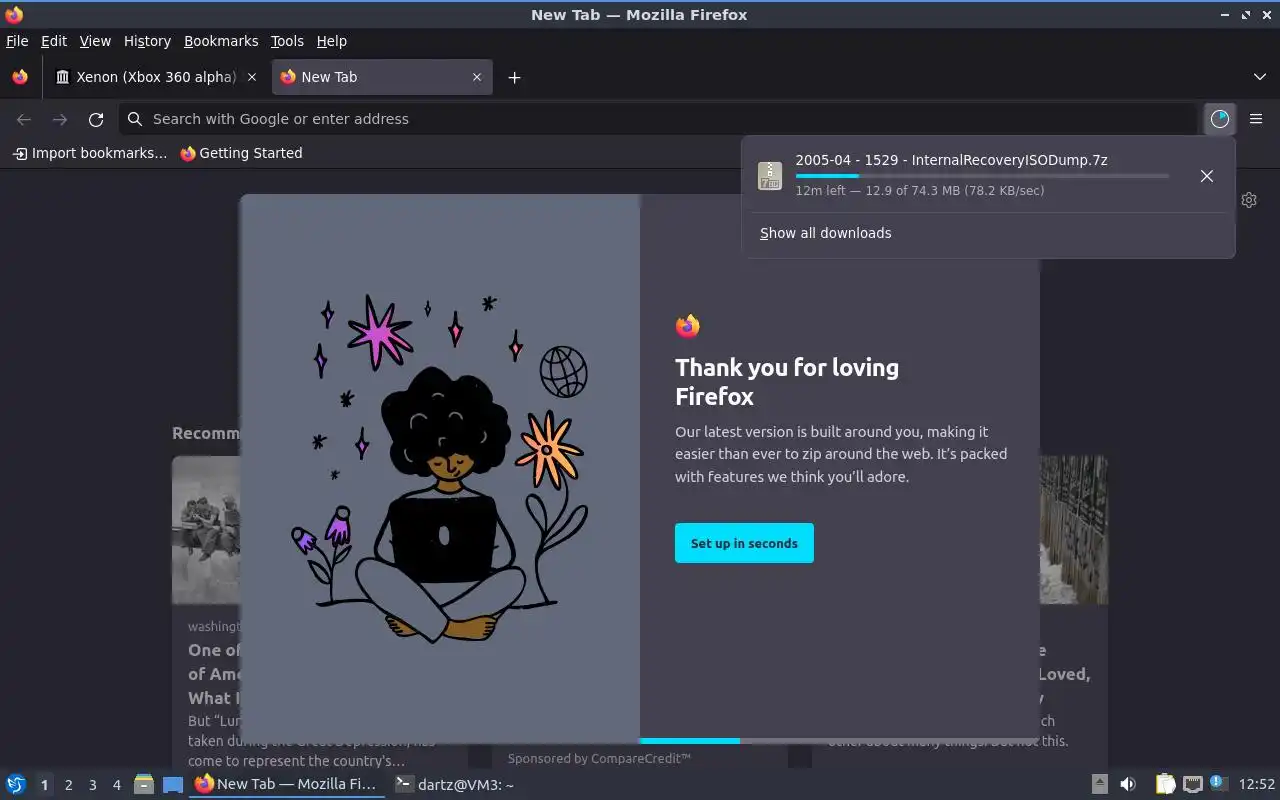The width and height of the screenshot is (1280, 800).
Task: Open the Help menu
Action: point(331,41)
